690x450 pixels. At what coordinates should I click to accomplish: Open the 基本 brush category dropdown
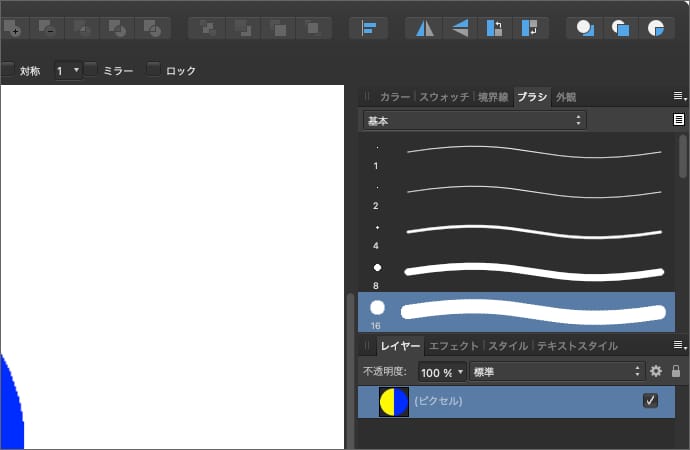pyautogui.click(x=474, y=120)
